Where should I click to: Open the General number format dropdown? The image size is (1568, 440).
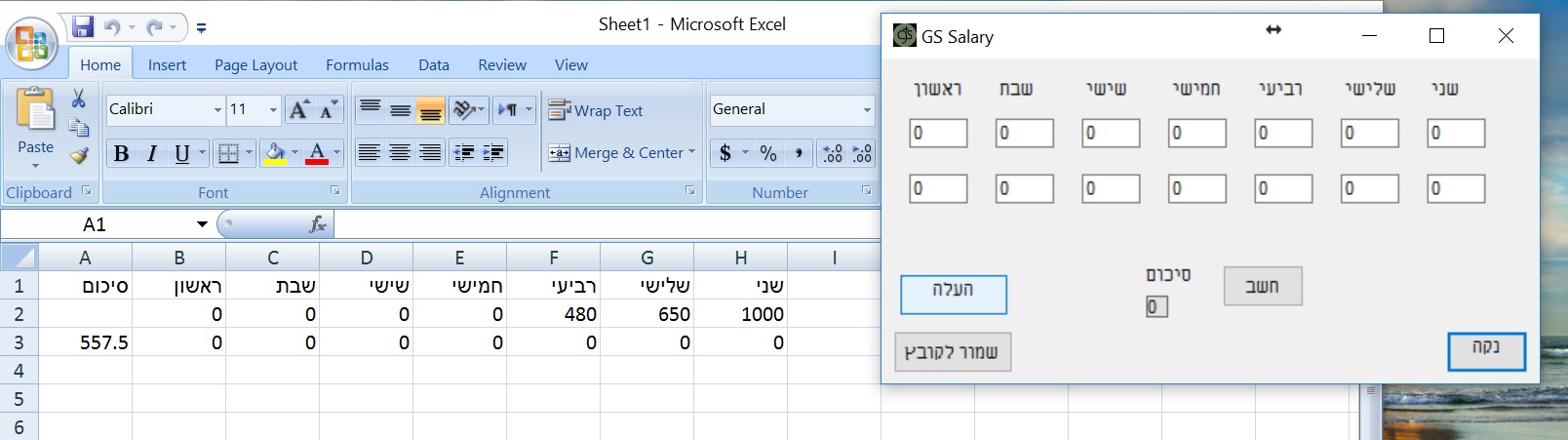(x=867, y=109)
